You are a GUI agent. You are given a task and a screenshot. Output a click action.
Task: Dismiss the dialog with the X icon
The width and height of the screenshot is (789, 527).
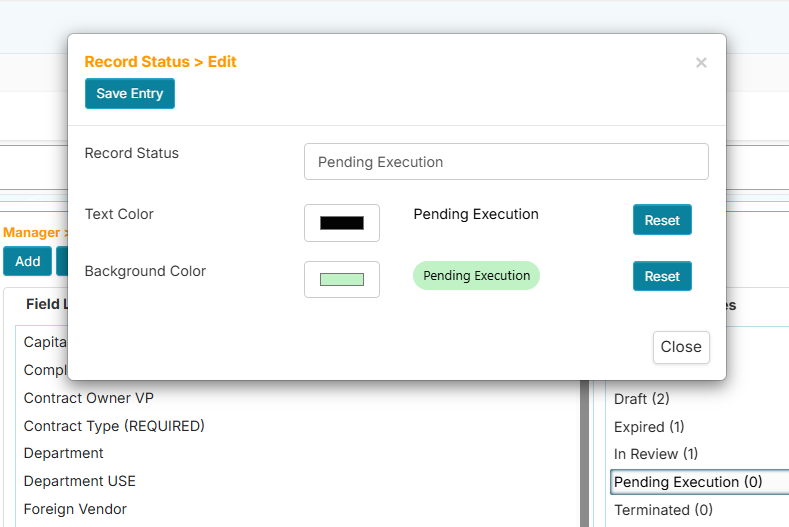pos(701,63)
